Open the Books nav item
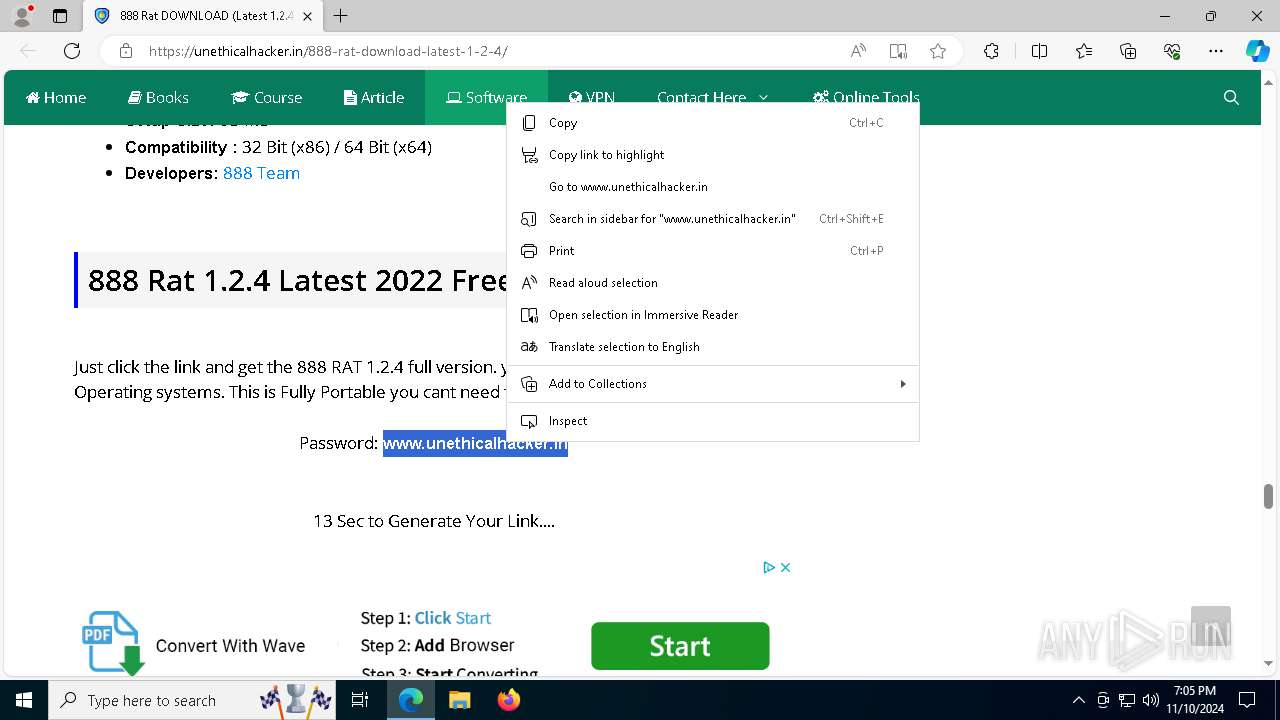Screen dimensions: 1280x720 pos(158,97)
